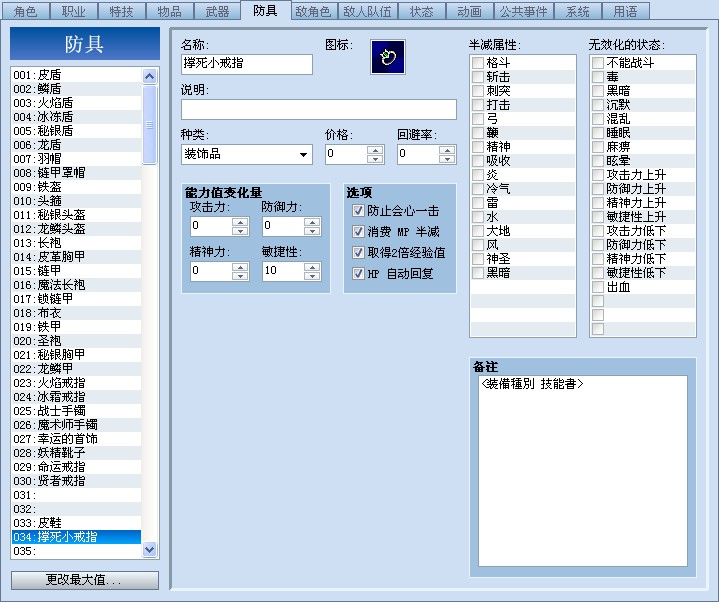Select 001:皮盾 in the armor list
The image size is (719, 602).
coord(77,75)
